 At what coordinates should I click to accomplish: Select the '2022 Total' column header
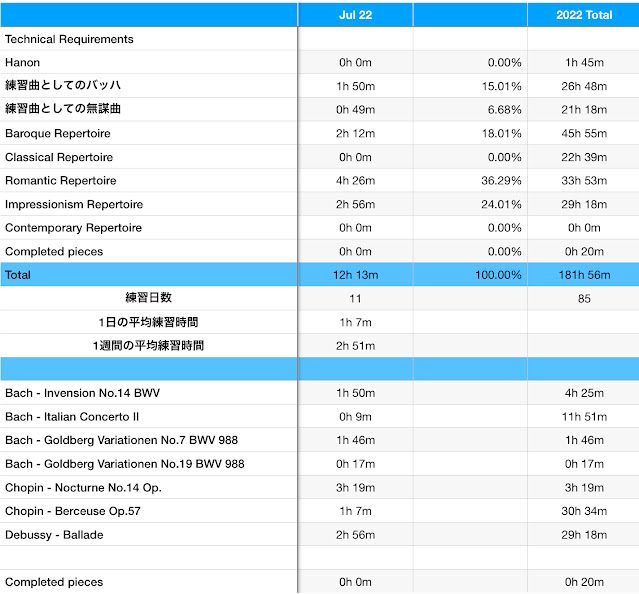pyautogui.click(x=584, y=15)
